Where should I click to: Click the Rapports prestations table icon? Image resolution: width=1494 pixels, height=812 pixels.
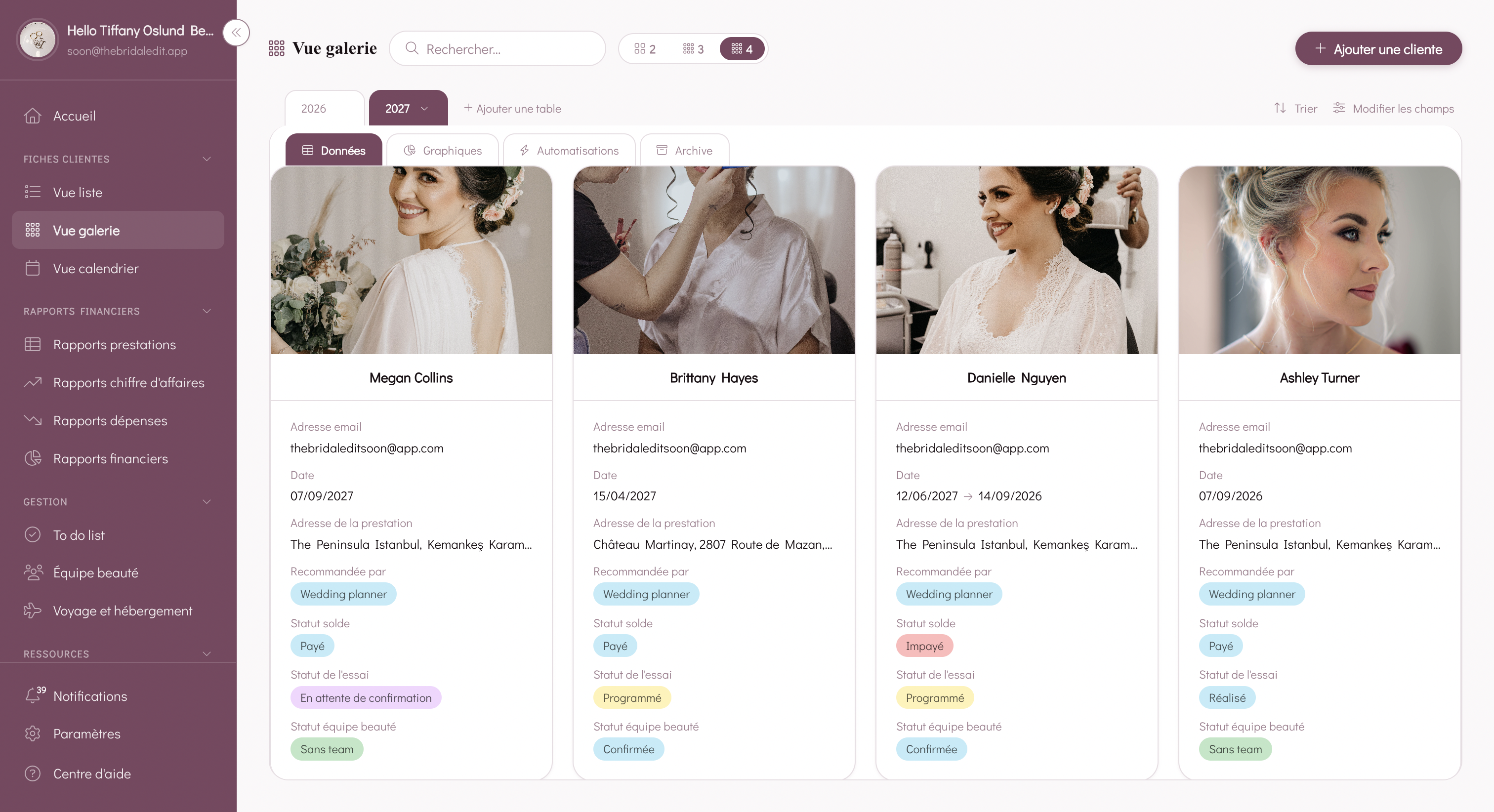tap(33, 345)
